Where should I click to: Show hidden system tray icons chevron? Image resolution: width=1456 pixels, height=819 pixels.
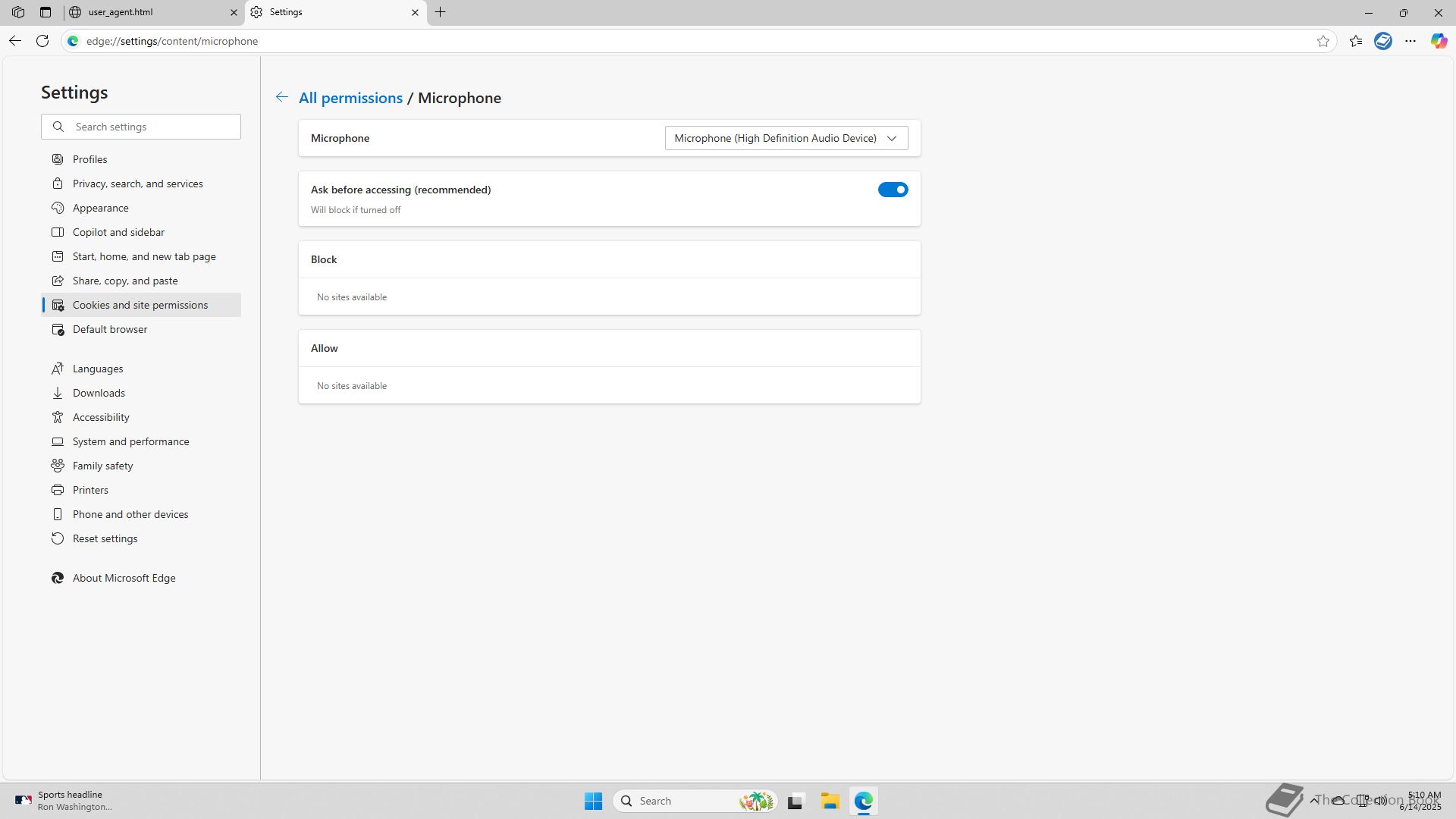coord(1313,800)
